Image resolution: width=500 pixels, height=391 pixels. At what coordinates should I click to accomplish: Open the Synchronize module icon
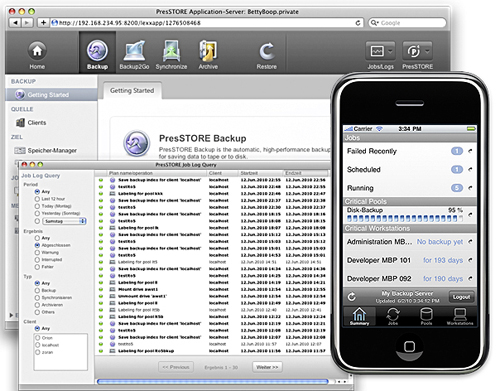pyautogui.click(x=171, y=55)
